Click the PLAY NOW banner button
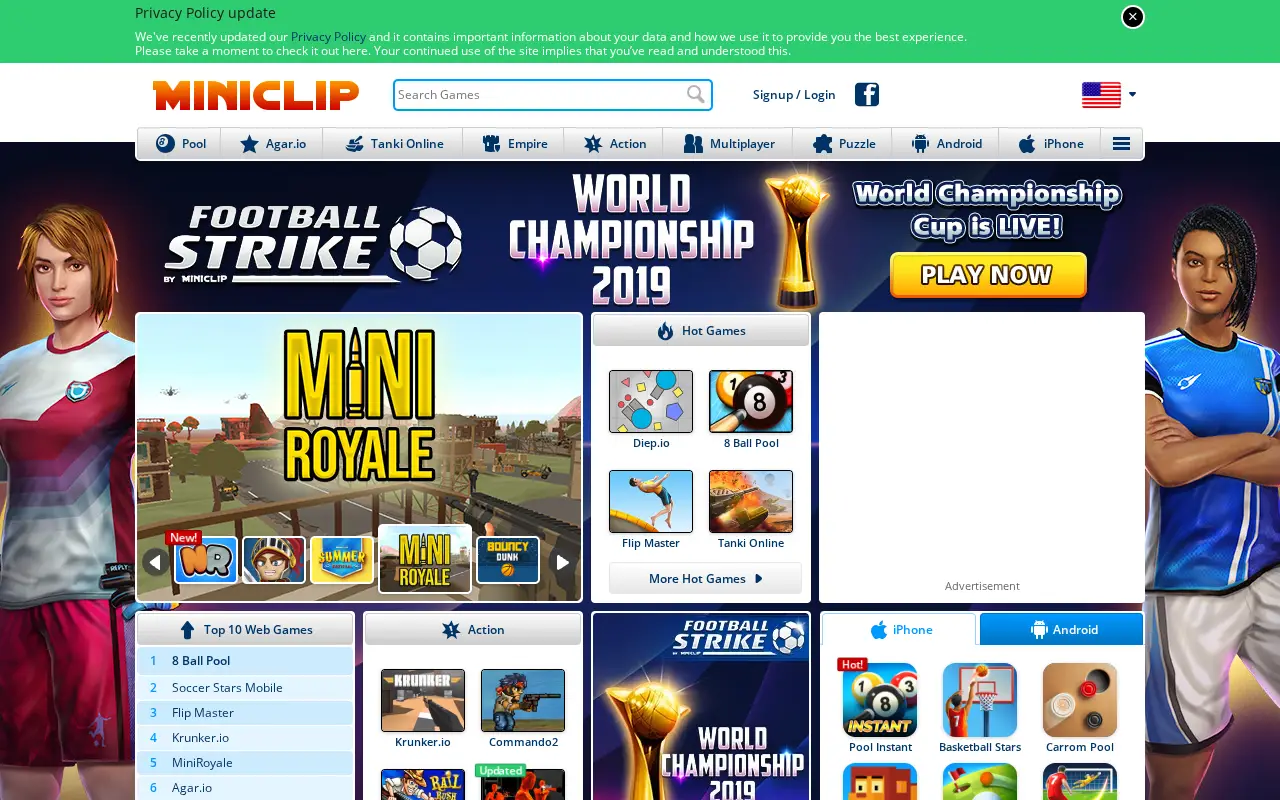The height and width of the screenshot is (800, 1280). (988, 275)
